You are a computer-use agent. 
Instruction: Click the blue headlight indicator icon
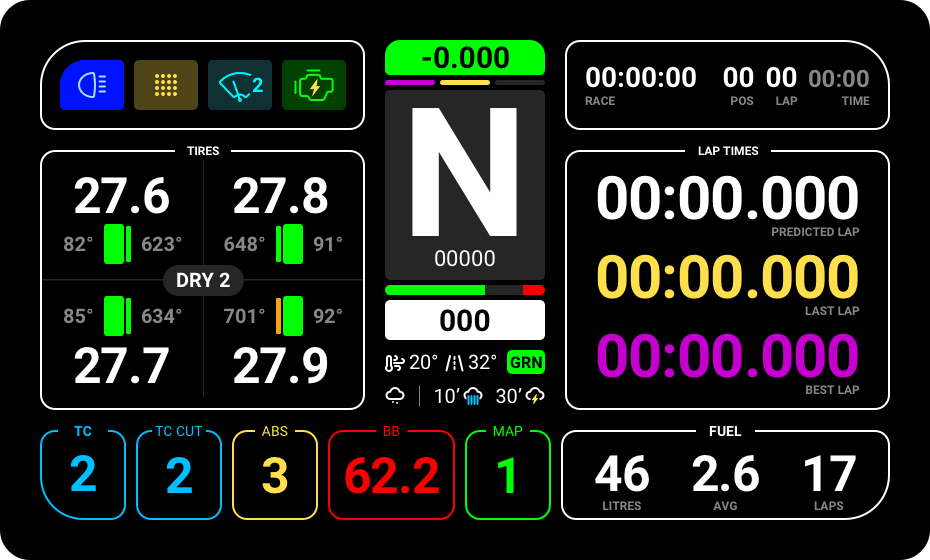(x=92, y=85)
